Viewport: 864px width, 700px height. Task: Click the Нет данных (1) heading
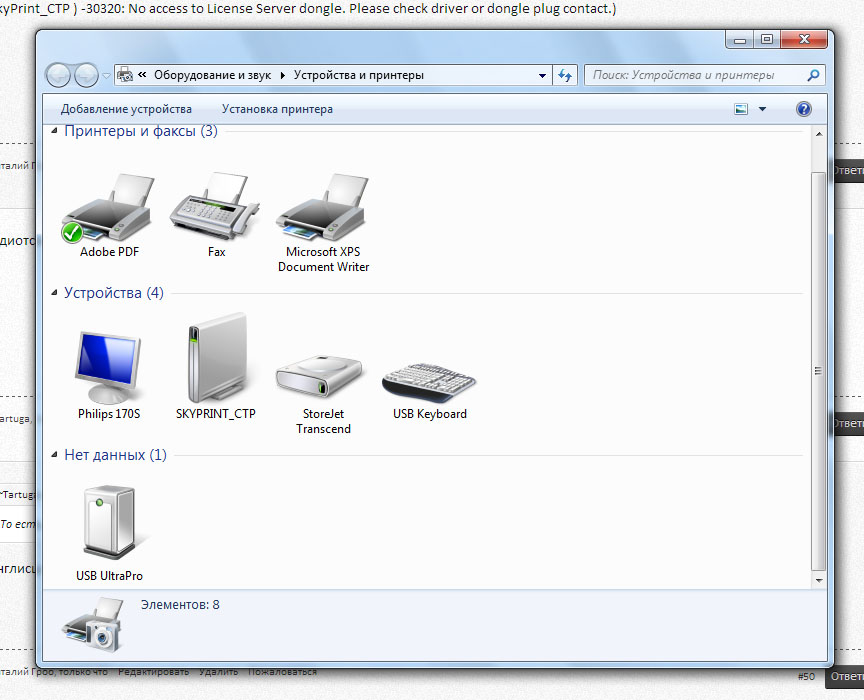coord(115,455)
